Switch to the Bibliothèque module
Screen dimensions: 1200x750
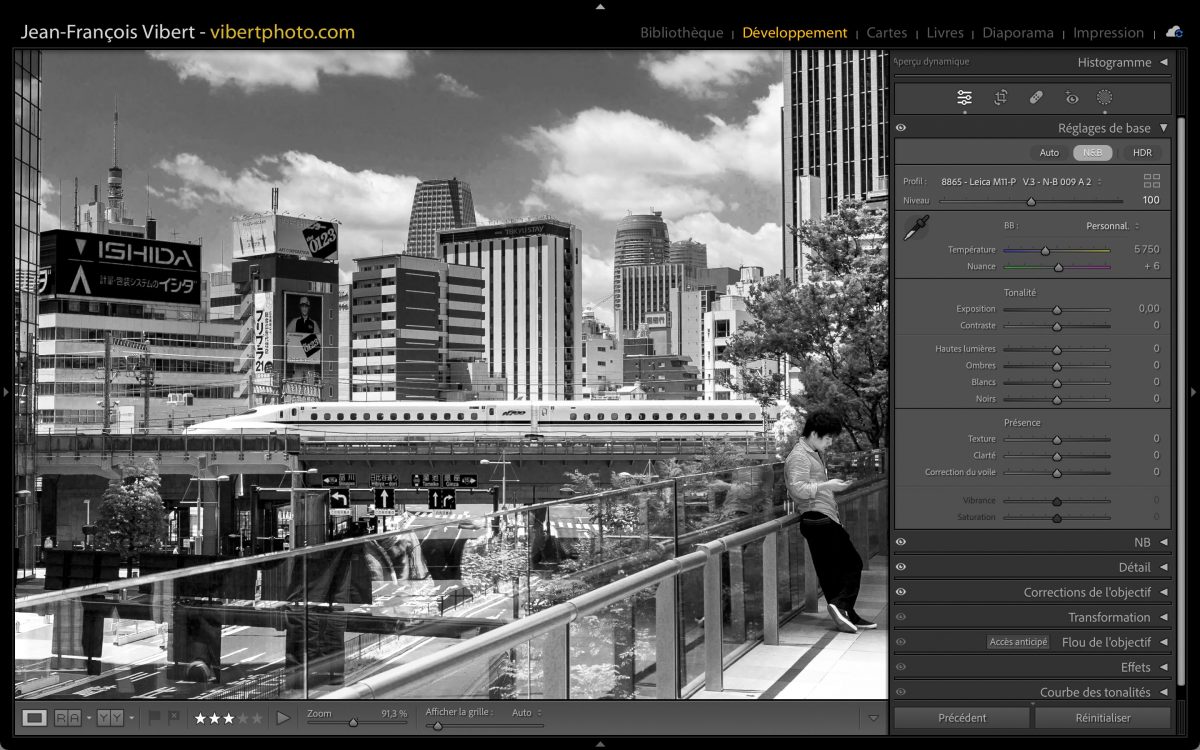pyautogui.click(x=681, y=33)
